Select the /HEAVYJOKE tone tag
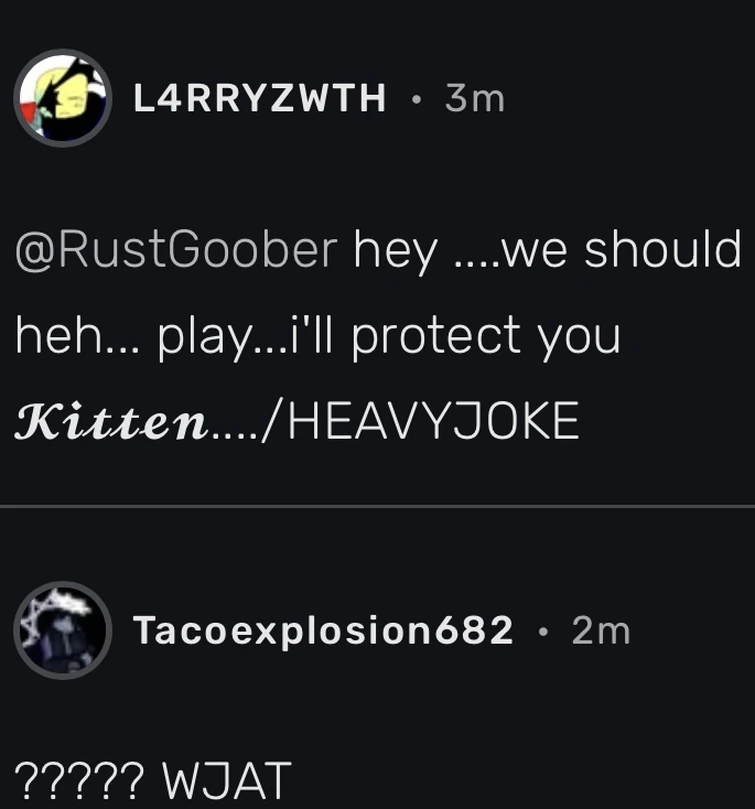 pyautogui.click(x=421, y=420)
